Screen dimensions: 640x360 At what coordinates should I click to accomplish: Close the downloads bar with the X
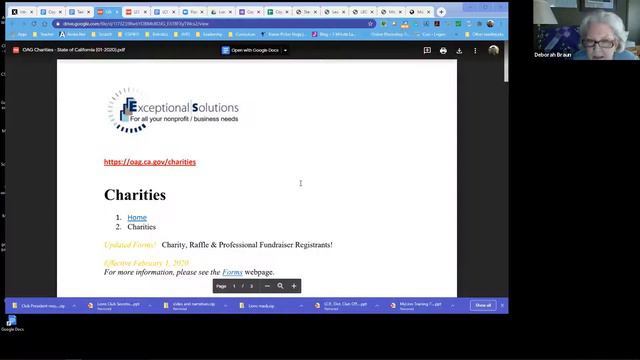[502, 305]
